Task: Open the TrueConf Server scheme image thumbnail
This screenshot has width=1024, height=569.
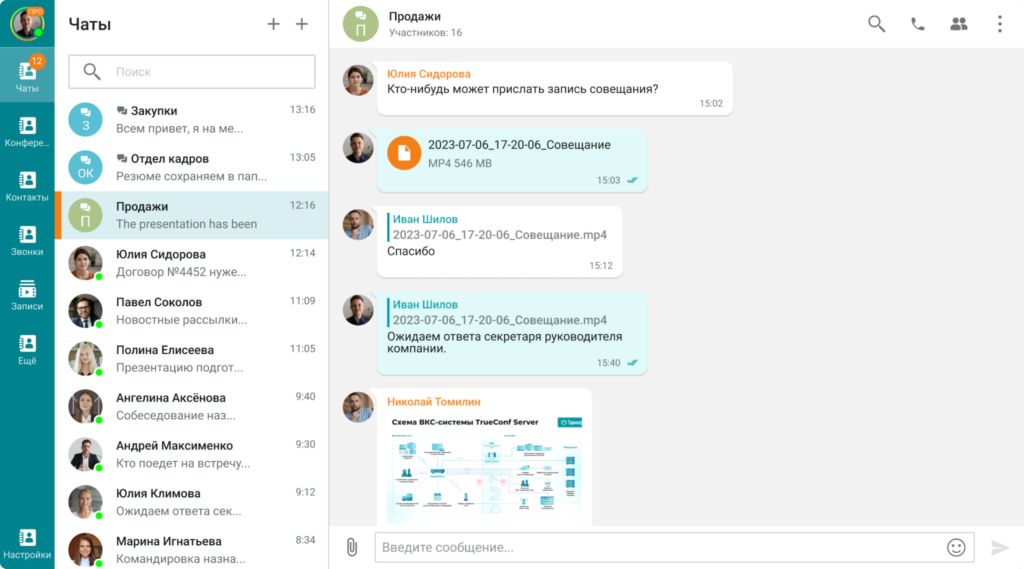Action: point(485,467)
